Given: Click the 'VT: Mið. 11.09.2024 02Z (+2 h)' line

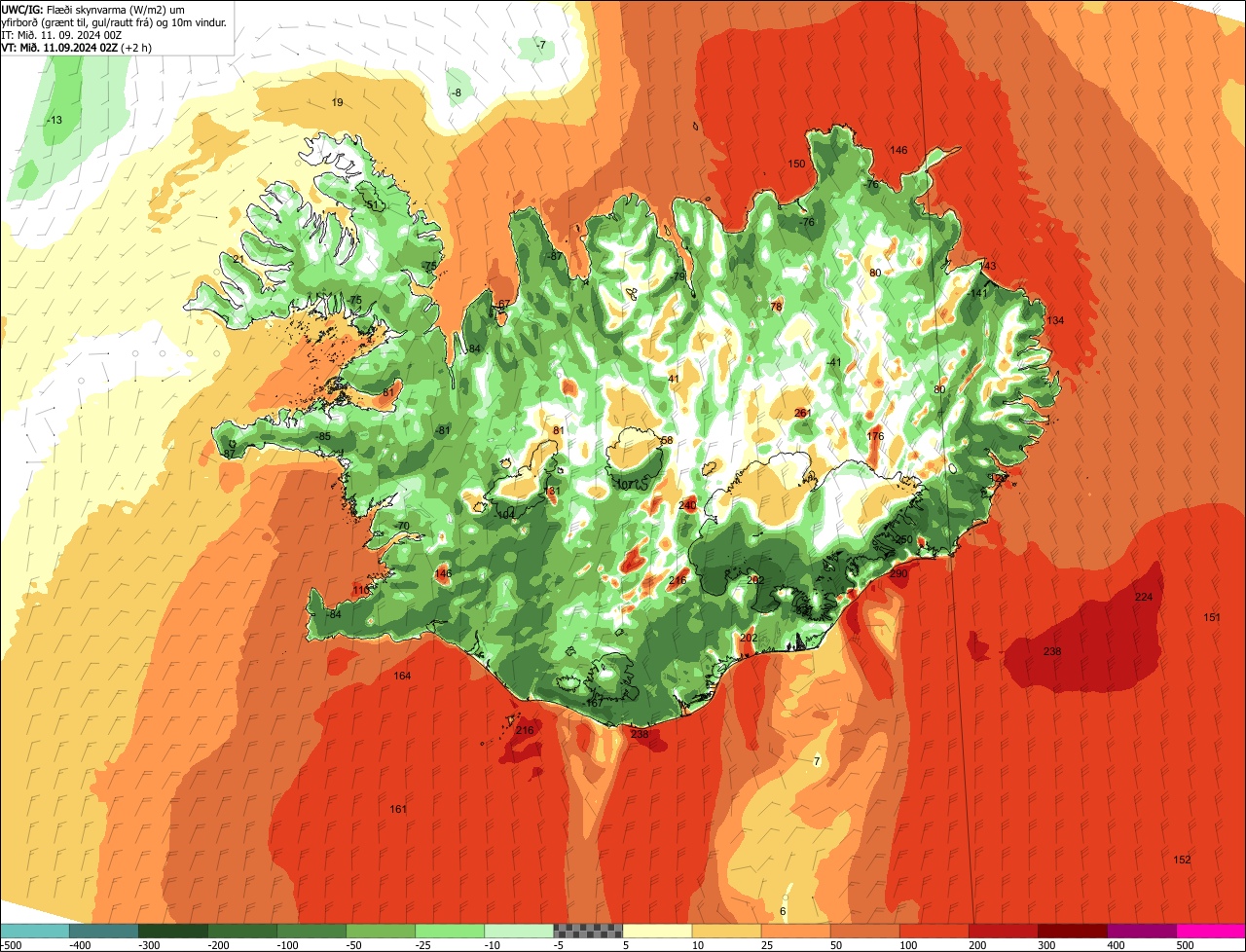Looking at the screenshot, I should (76, 47).
